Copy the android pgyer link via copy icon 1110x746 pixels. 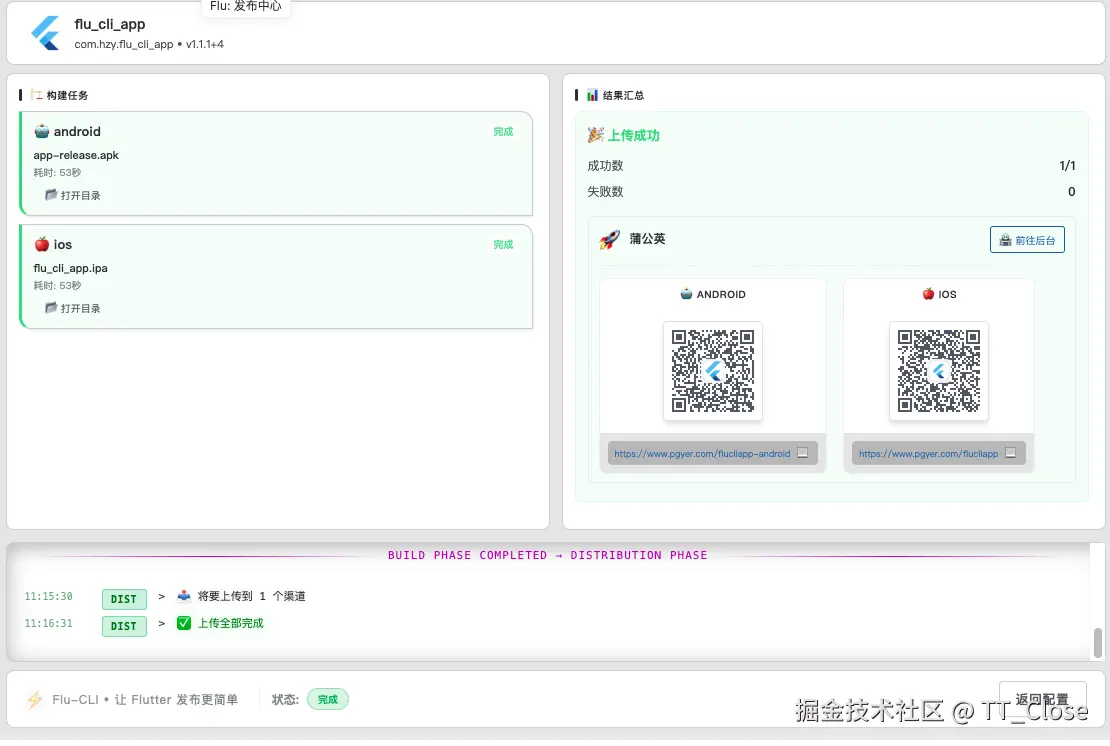[803, 453]
